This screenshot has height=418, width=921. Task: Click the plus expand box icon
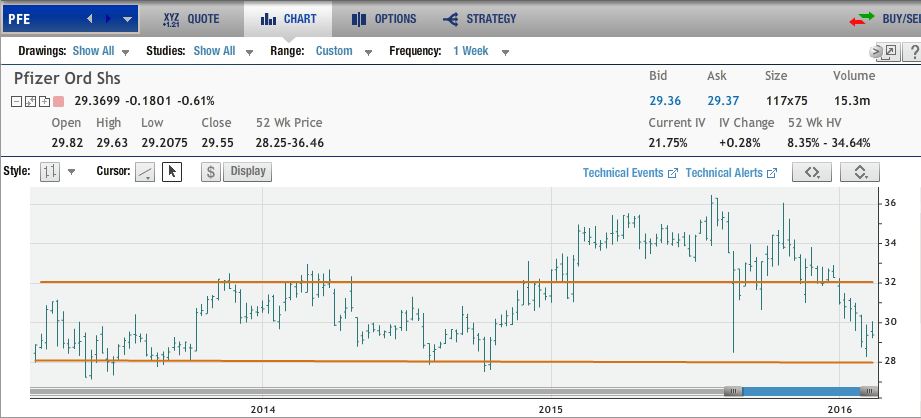pyautogui.click(x=43, y=102)
